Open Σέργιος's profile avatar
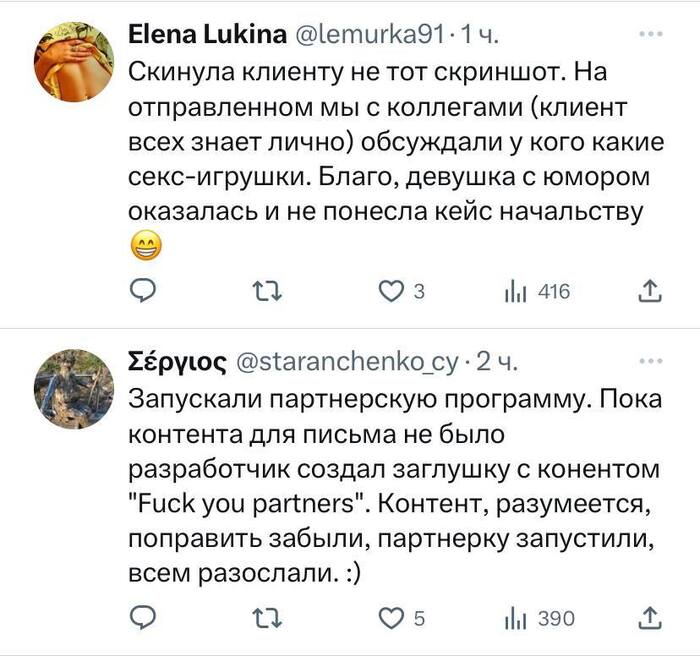Screen dimensions: 700x656 click(x=73, y=389)
